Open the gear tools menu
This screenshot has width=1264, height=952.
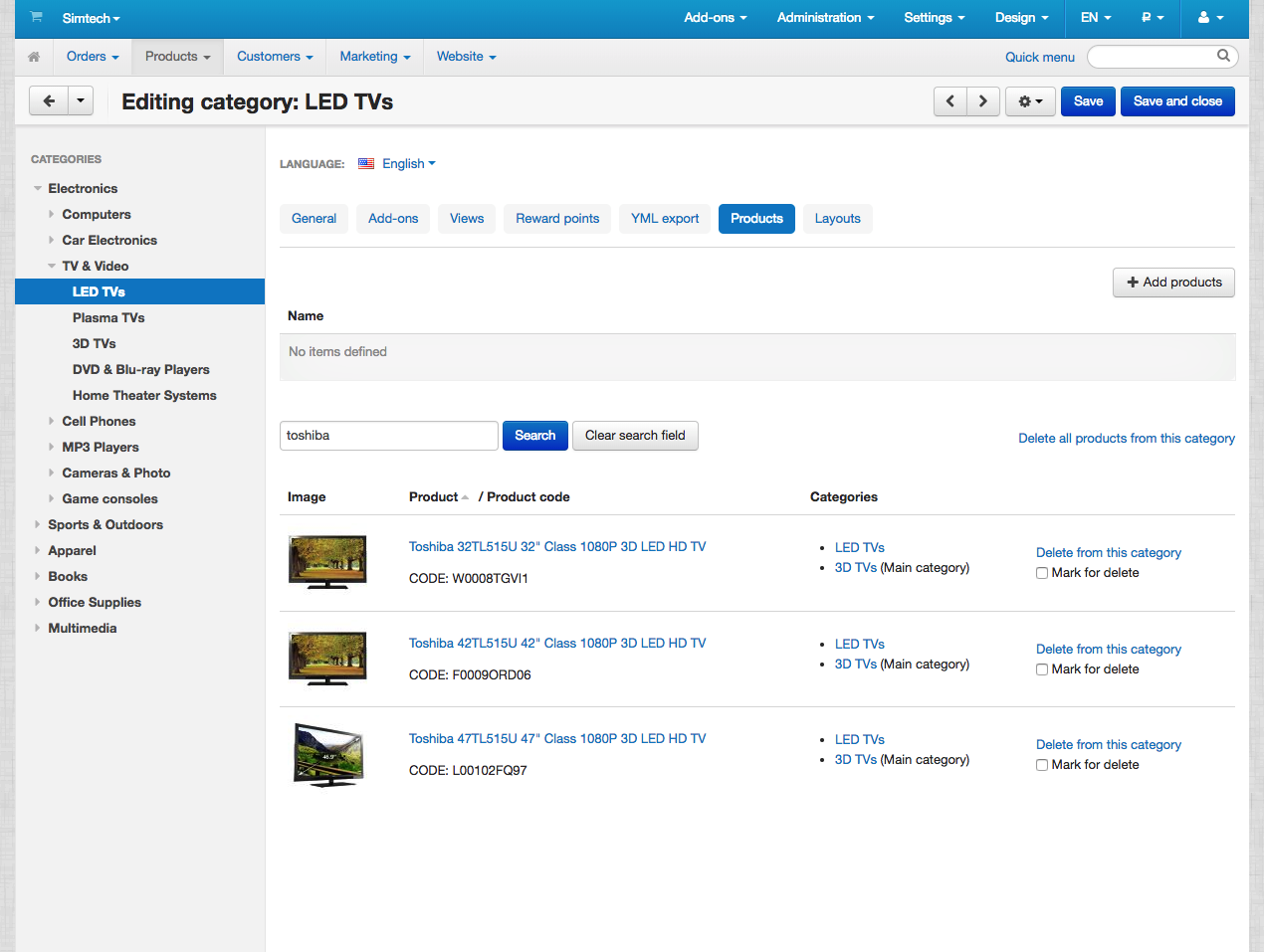[1030, 100]
